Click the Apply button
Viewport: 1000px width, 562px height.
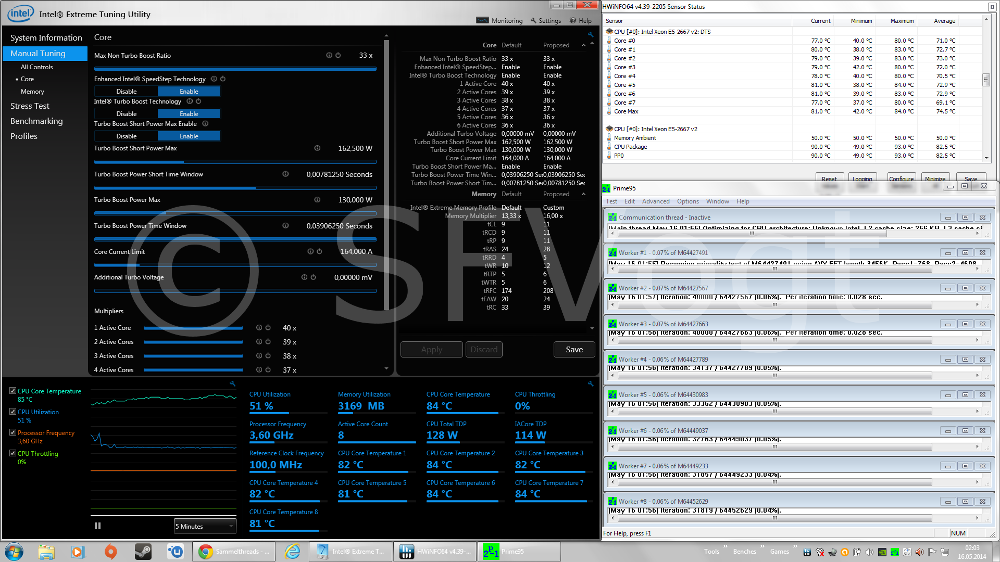431,350
